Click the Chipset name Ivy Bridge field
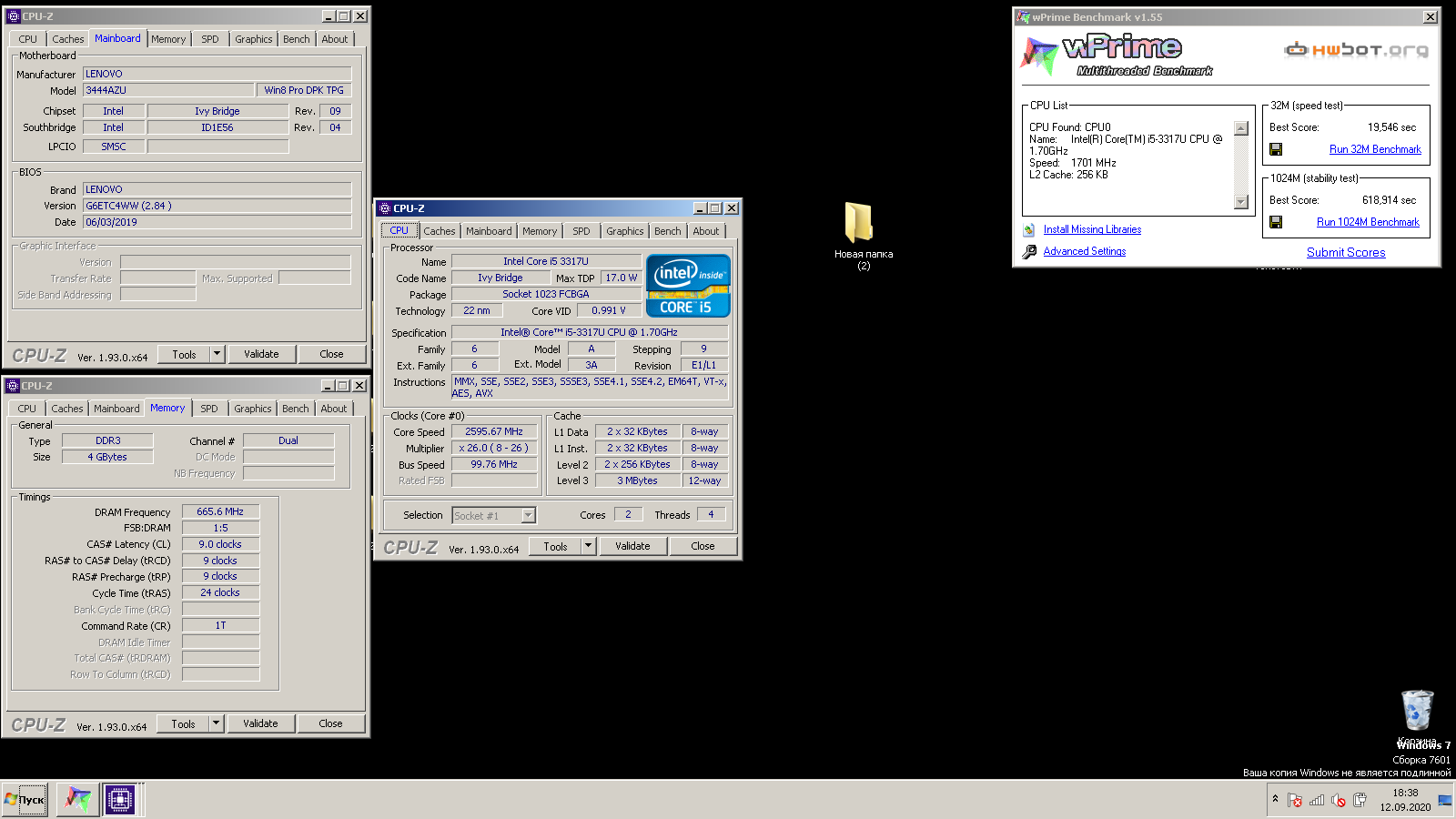The height and width of the screenshot is (819, 1456). tap(217, 111)
